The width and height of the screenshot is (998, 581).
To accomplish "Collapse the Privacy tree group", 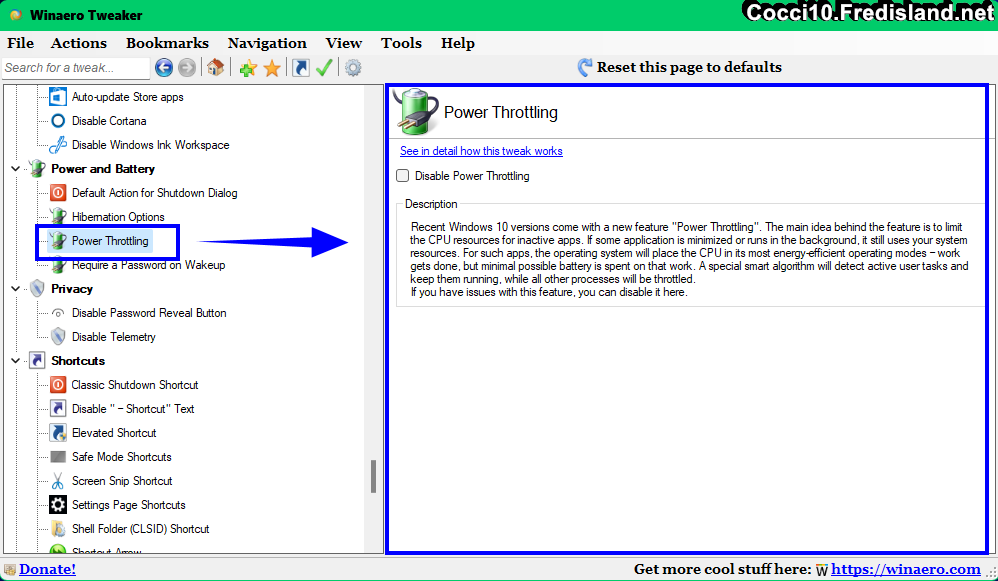I will click(15, 289).
